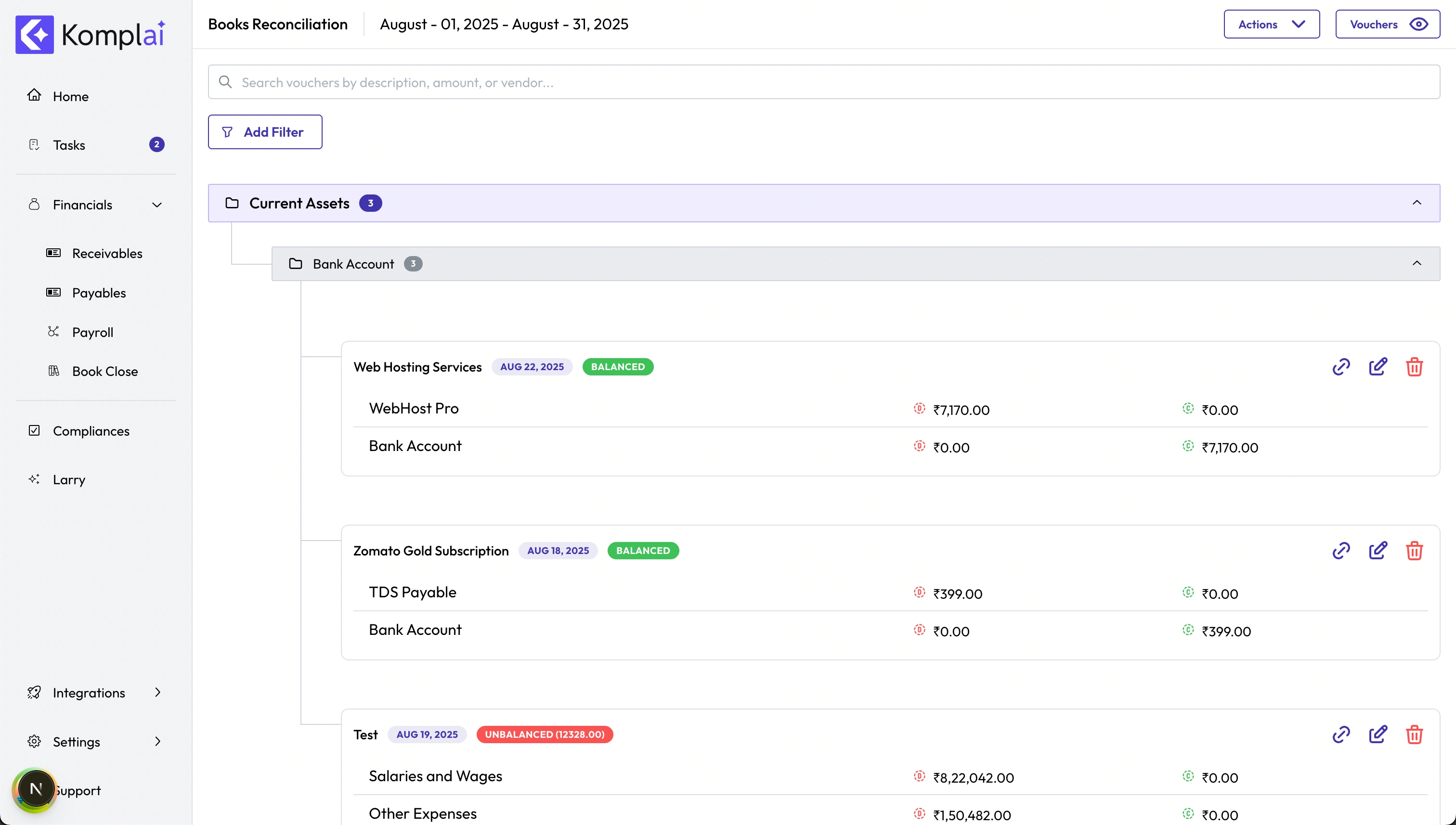The width and height of the screenshot is (1456, 825).
Task: Click the Komplai logo icon
Action: (x=35, y=35)
